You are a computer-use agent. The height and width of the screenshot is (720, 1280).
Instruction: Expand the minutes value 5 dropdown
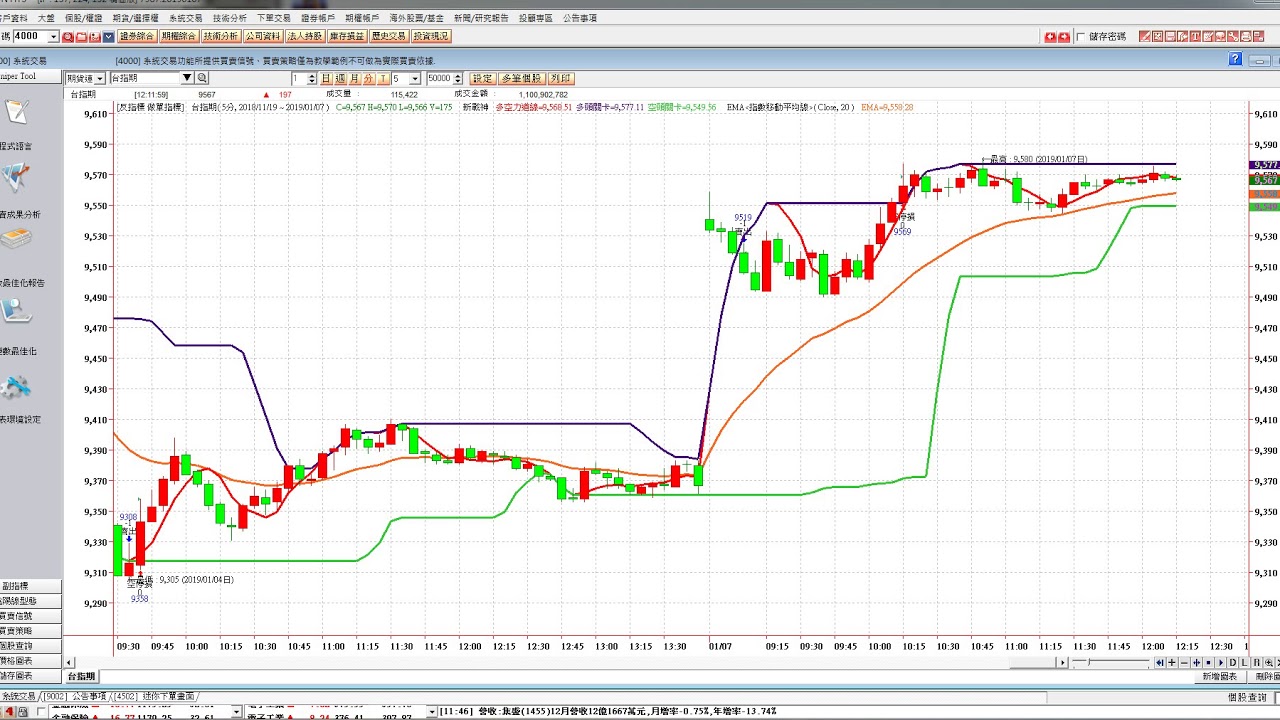point(414,77)
